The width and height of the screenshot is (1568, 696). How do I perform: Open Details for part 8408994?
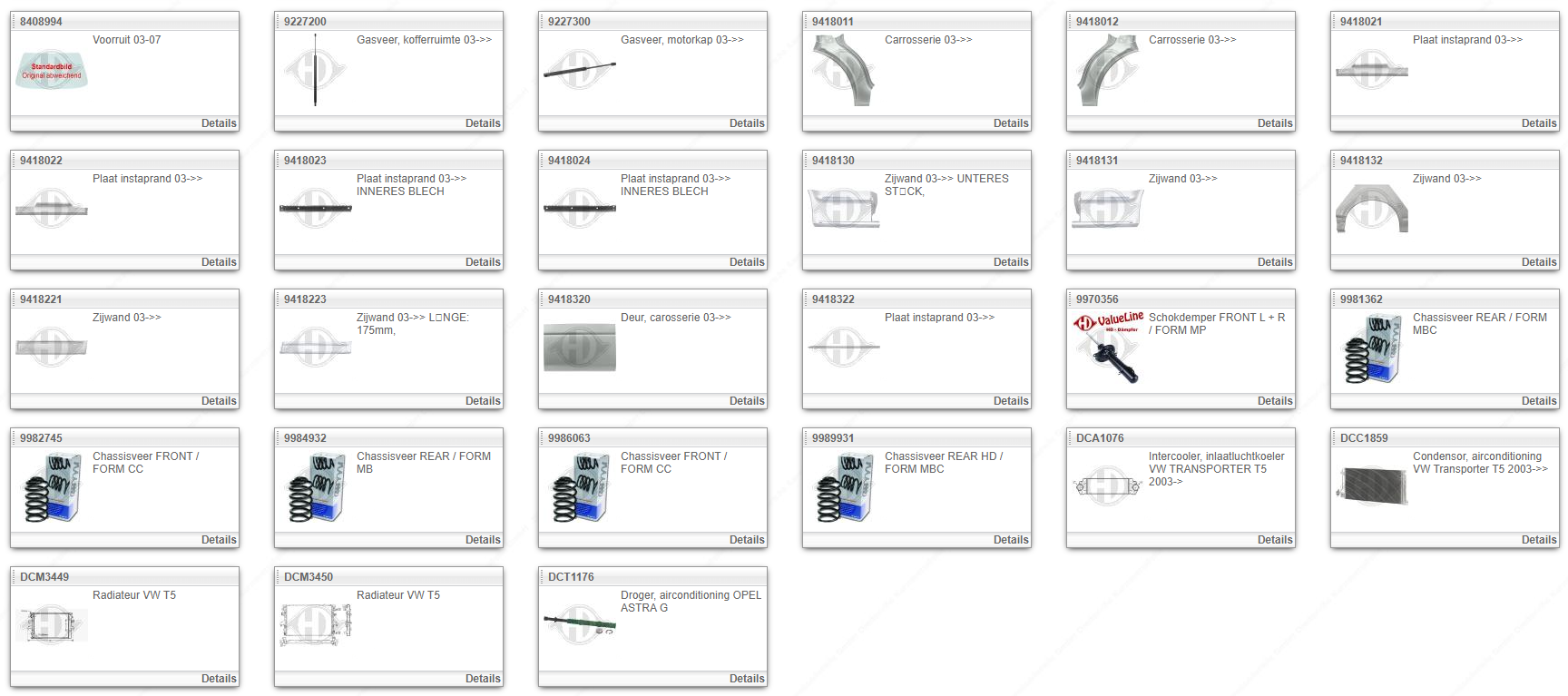pyautogui.click(x=219, y=123)
